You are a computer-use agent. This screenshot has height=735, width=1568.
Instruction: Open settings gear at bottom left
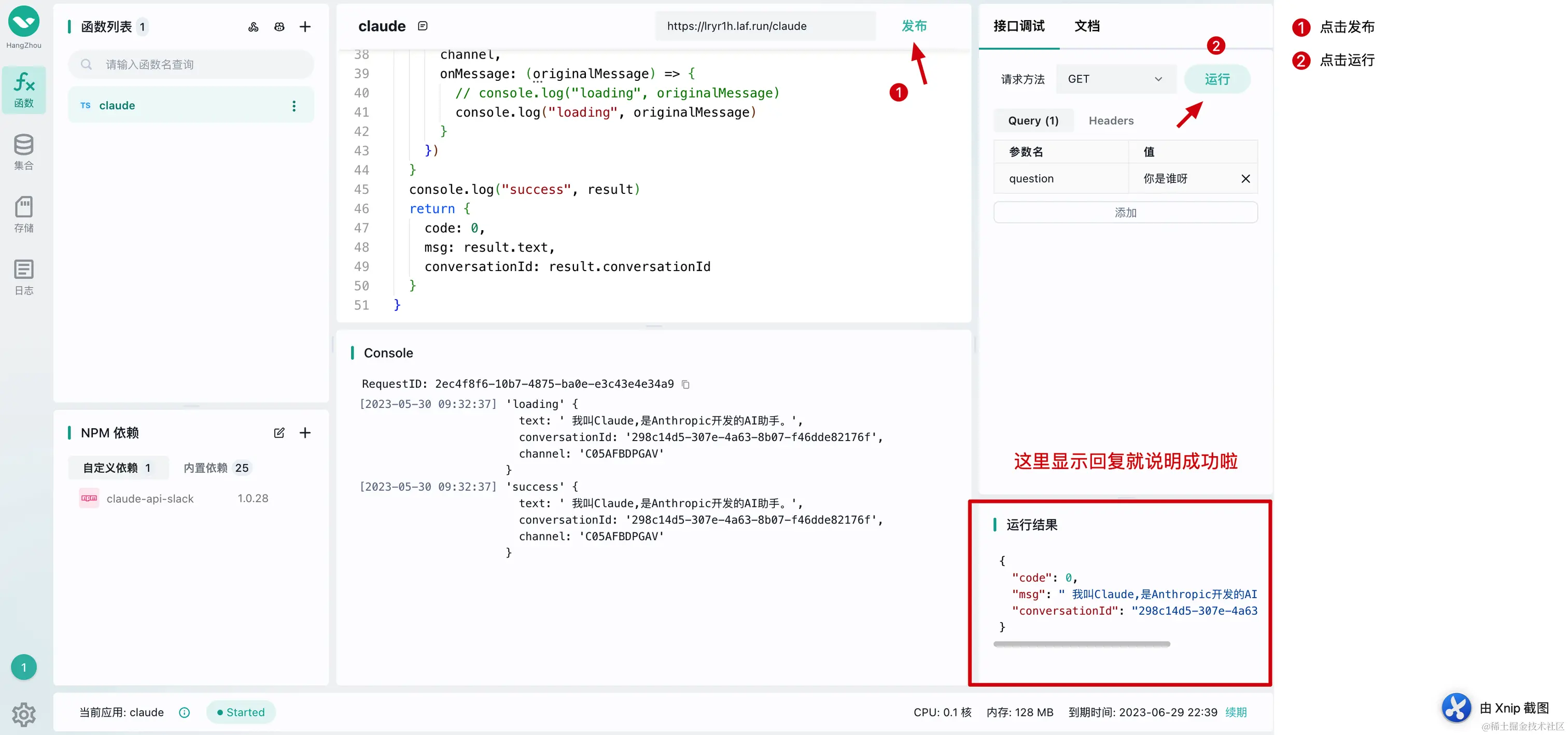24,714
